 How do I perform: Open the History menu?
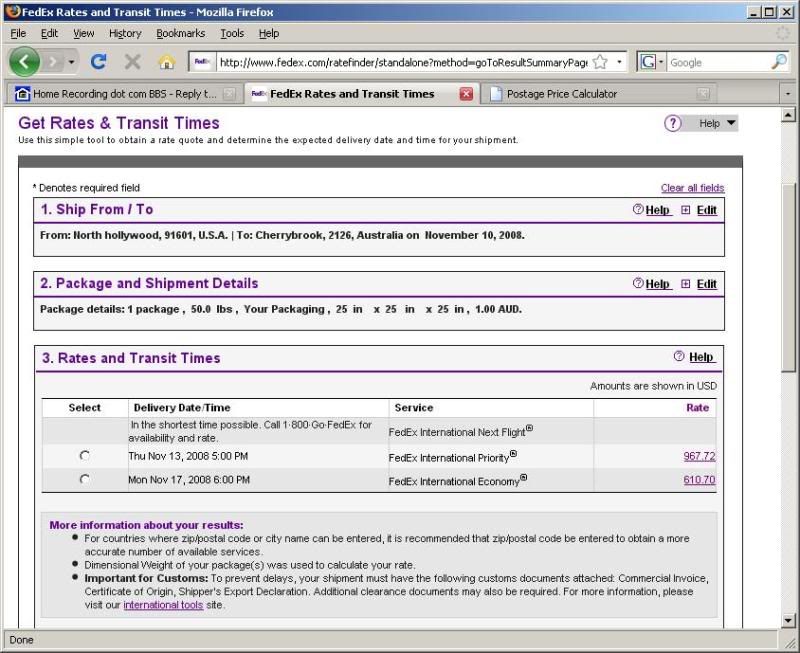(125, 33)
